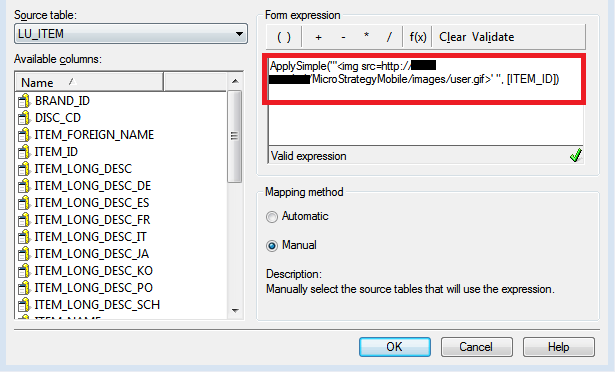This screenshot has height=372, width=615.
Task: Confirm with the OK button
Action: [x=395, y=347]
